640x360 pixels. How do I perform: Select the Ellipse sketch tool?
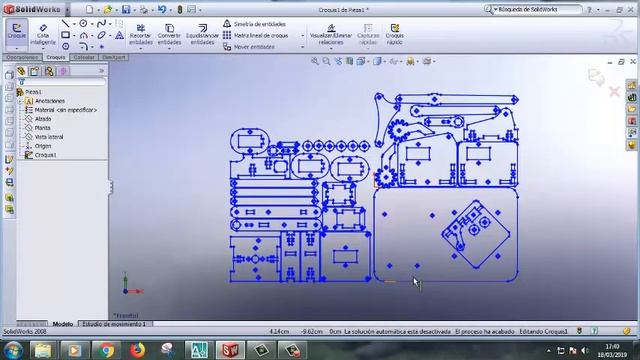click(101, 36)
